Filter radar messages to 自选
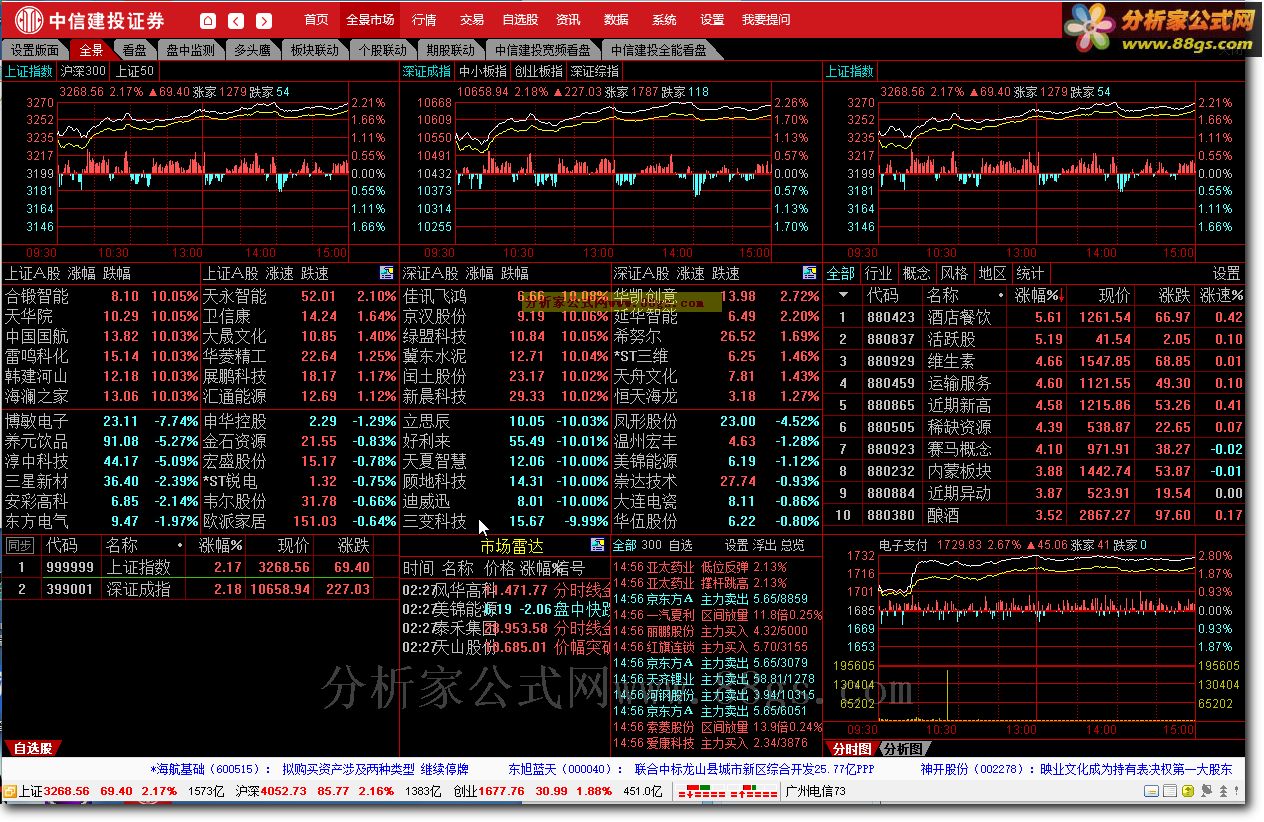The width and height of the screenshot is (1264, 822). 680,545
